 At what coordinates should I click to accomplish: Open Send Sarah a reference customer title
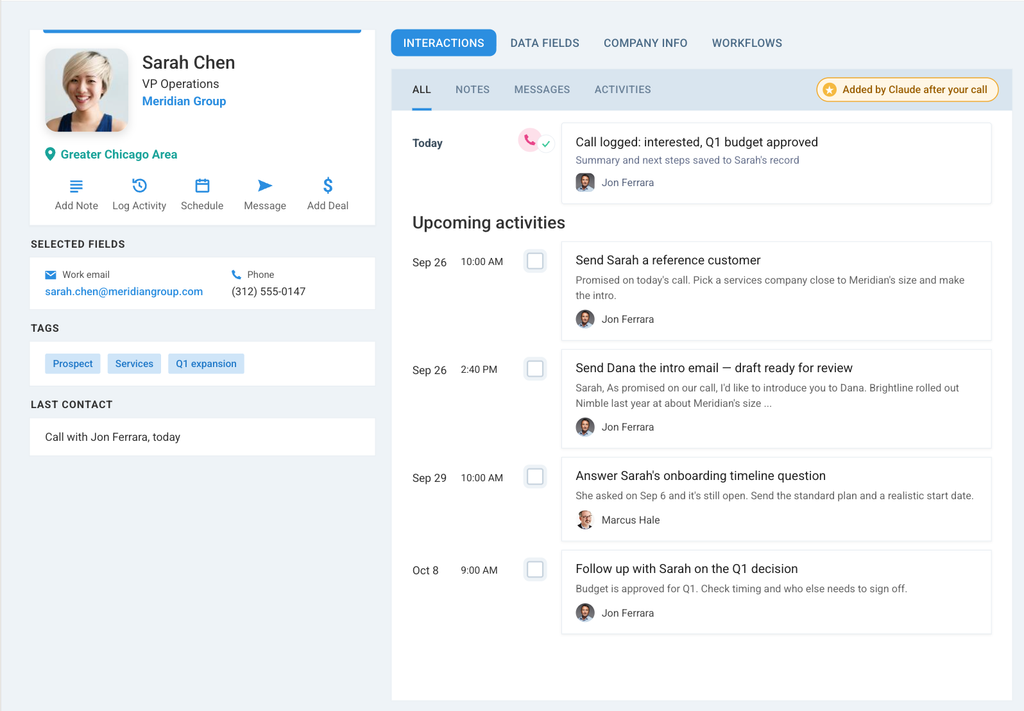[x=667, y=260]
